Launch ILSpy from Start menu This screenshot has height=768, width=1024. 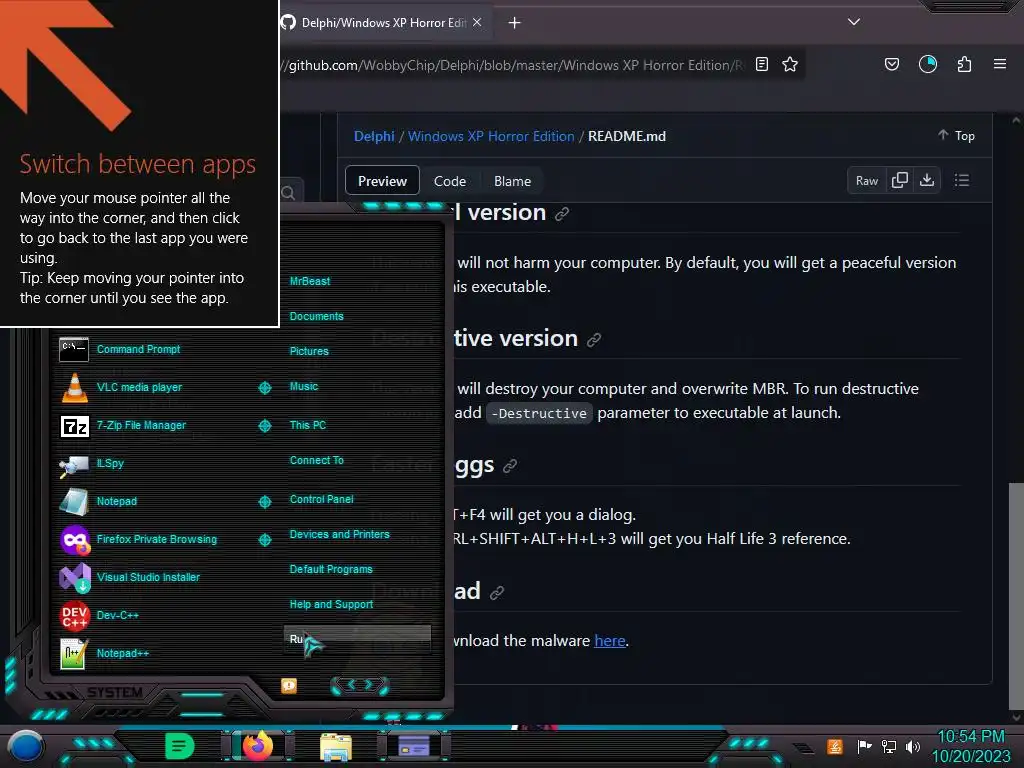[74, 464]
